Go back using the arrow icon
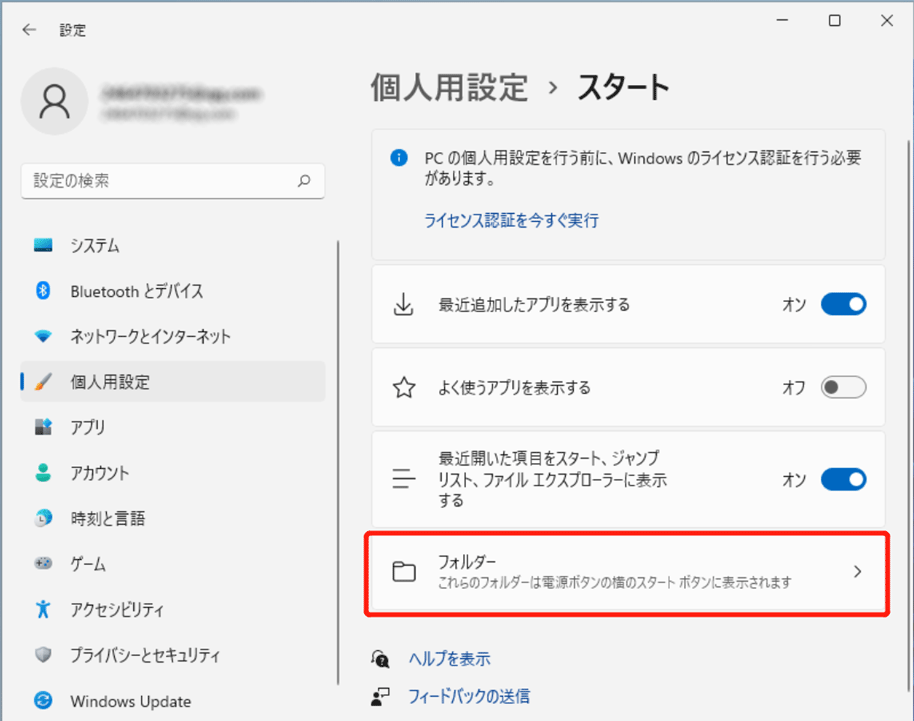The height and width of the screenshot is (721, 914). coord(29,30)
